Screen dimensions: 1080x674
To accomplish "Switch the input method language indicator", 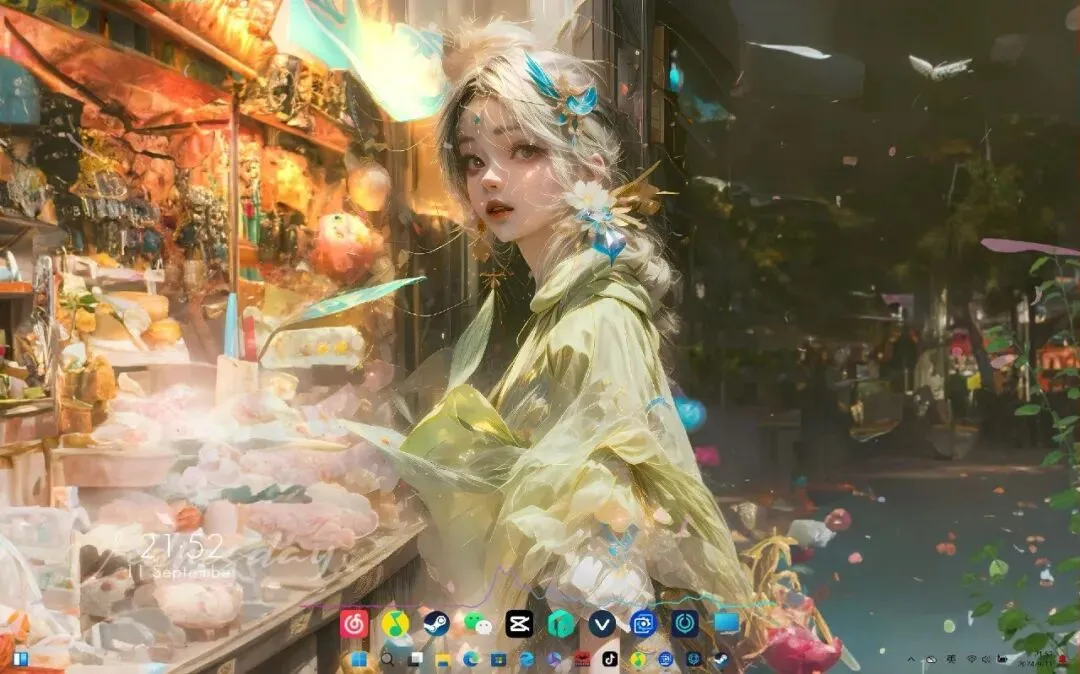I will 951,660.
